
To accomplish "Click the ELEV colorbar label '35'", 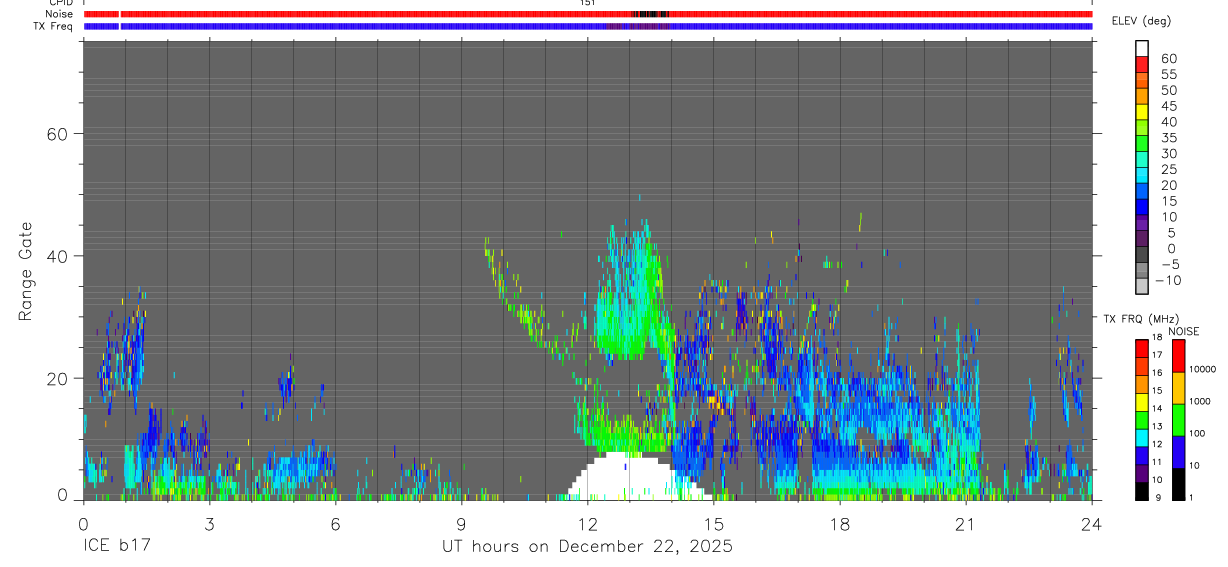I will click(1168, 138).
